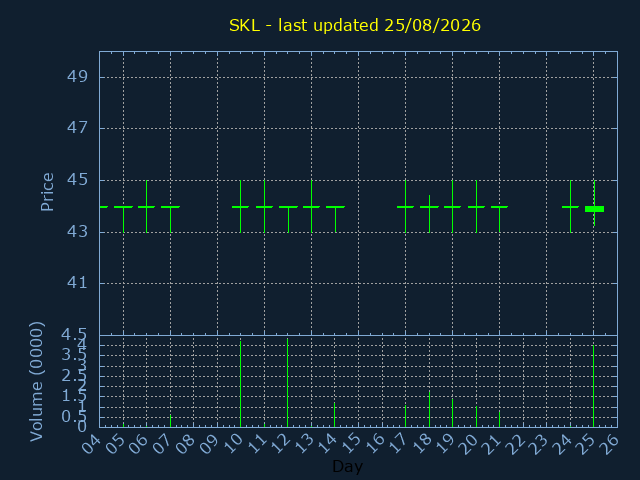The width and height of the screenshot is (640, 480).
Task: Select the day 18 price candlestick
Action: tap(429, 214)
